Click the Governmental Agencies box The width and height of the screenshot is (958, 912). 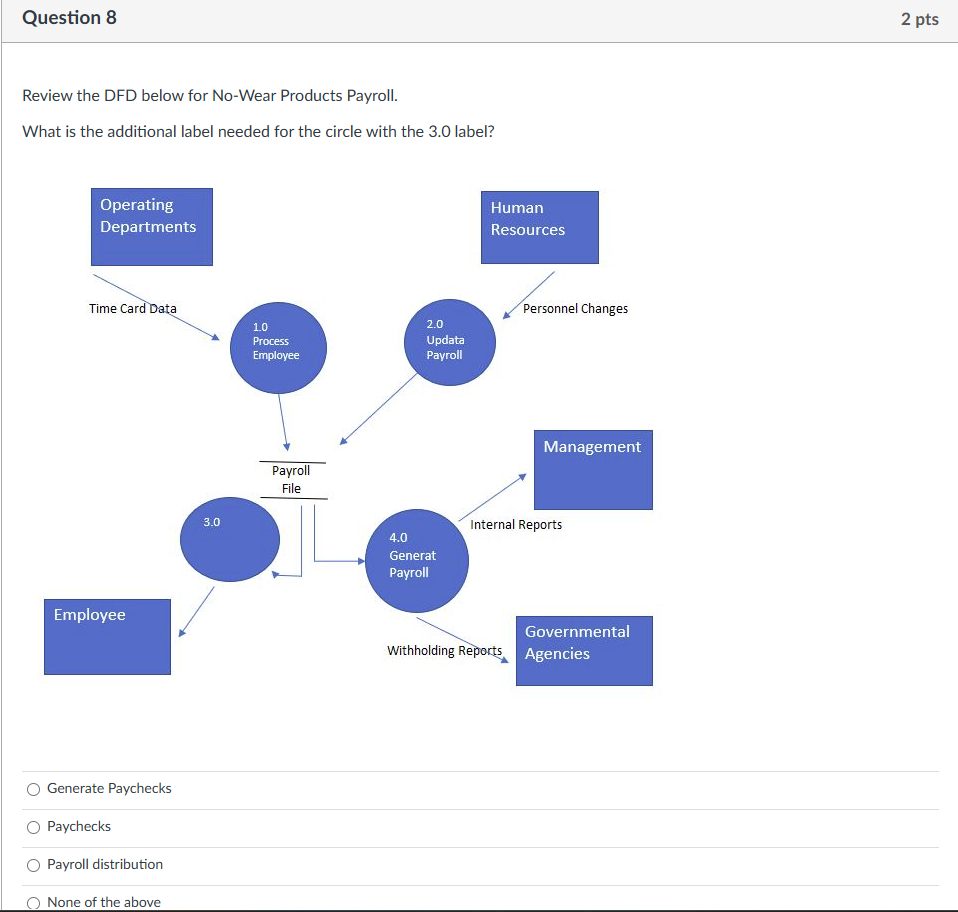coord(584,651)
